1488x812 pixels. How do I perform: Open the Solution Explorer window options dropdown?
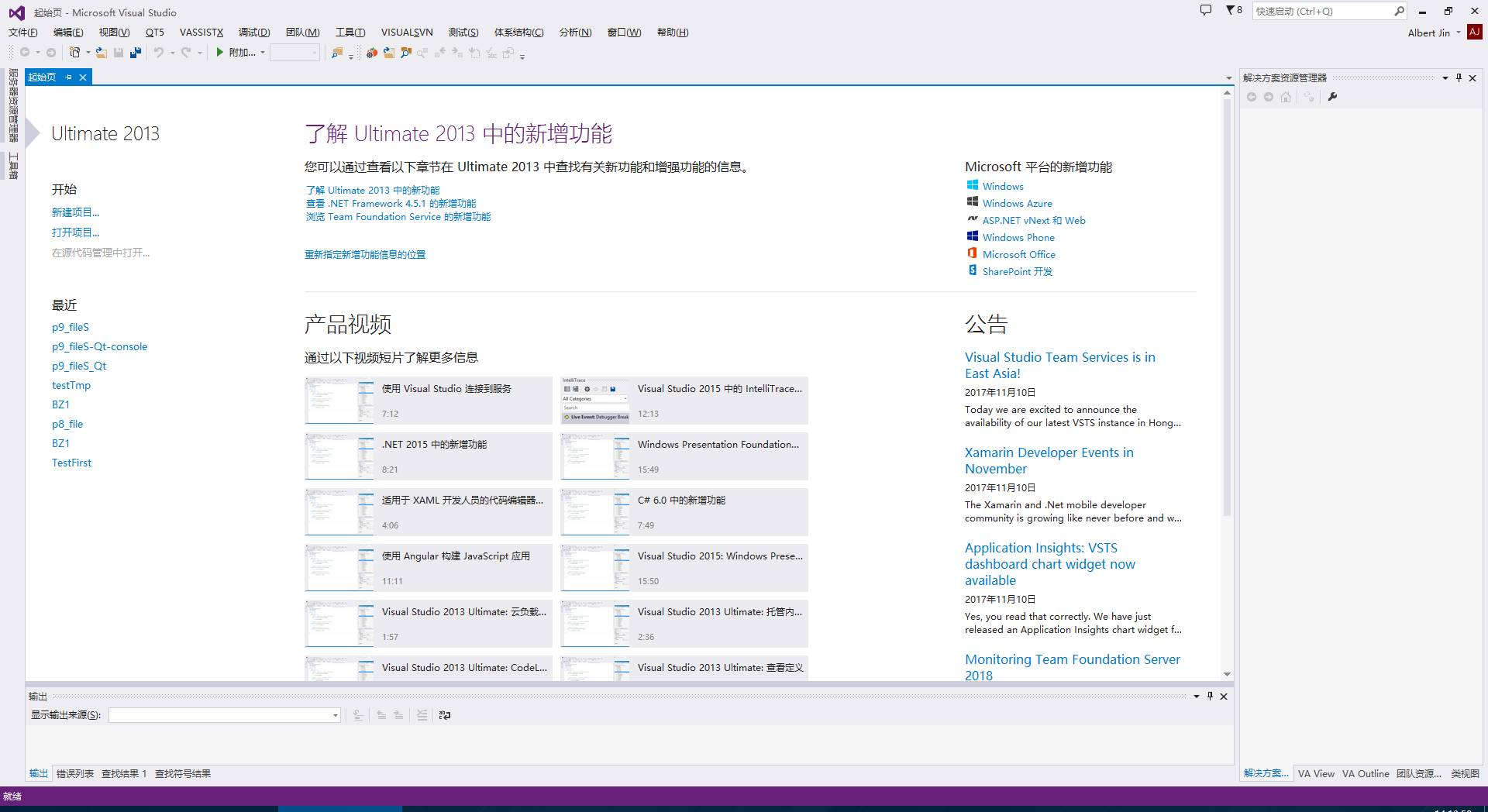1445,77
